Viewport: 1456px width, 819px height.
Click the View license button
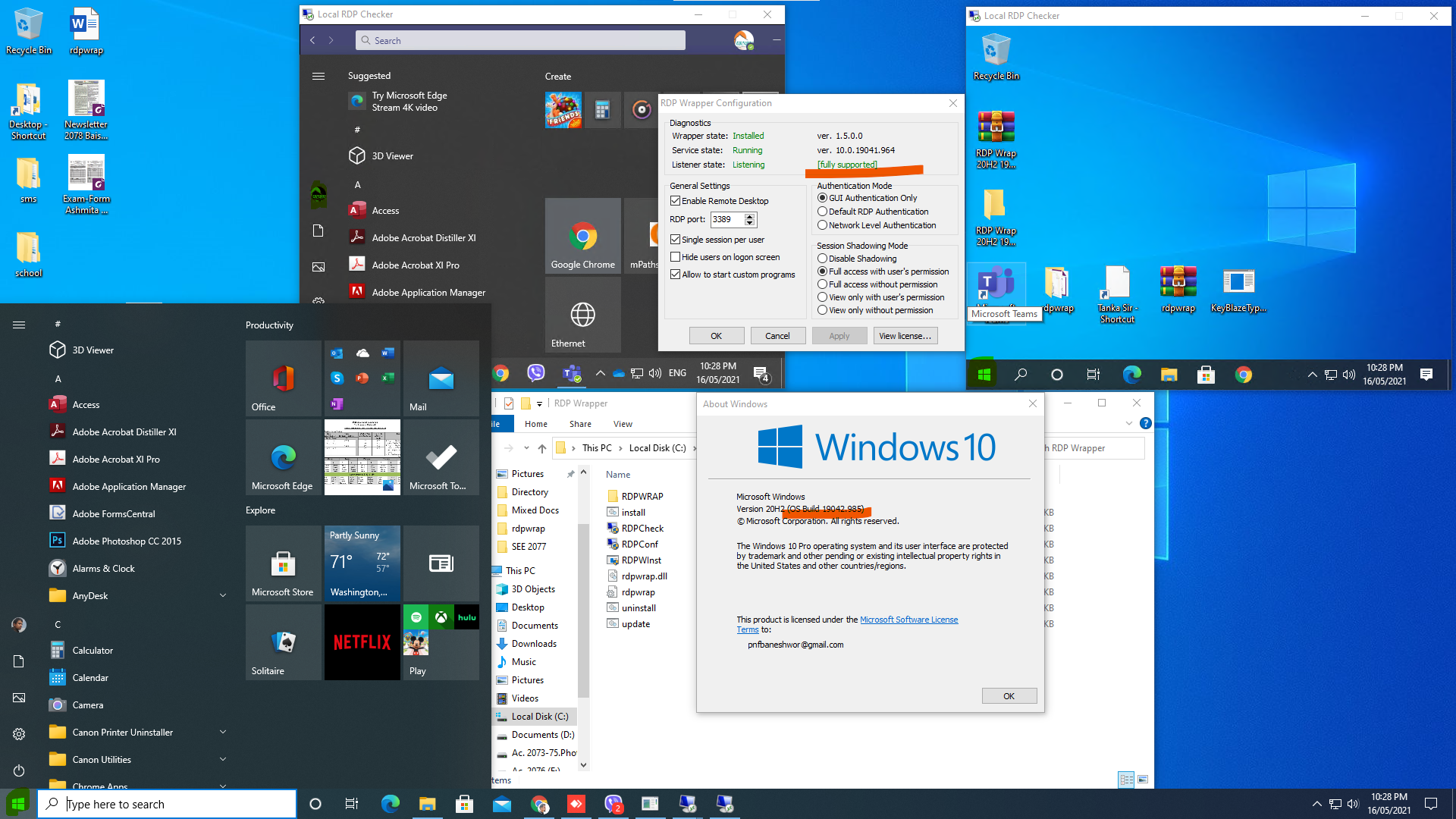905,336
